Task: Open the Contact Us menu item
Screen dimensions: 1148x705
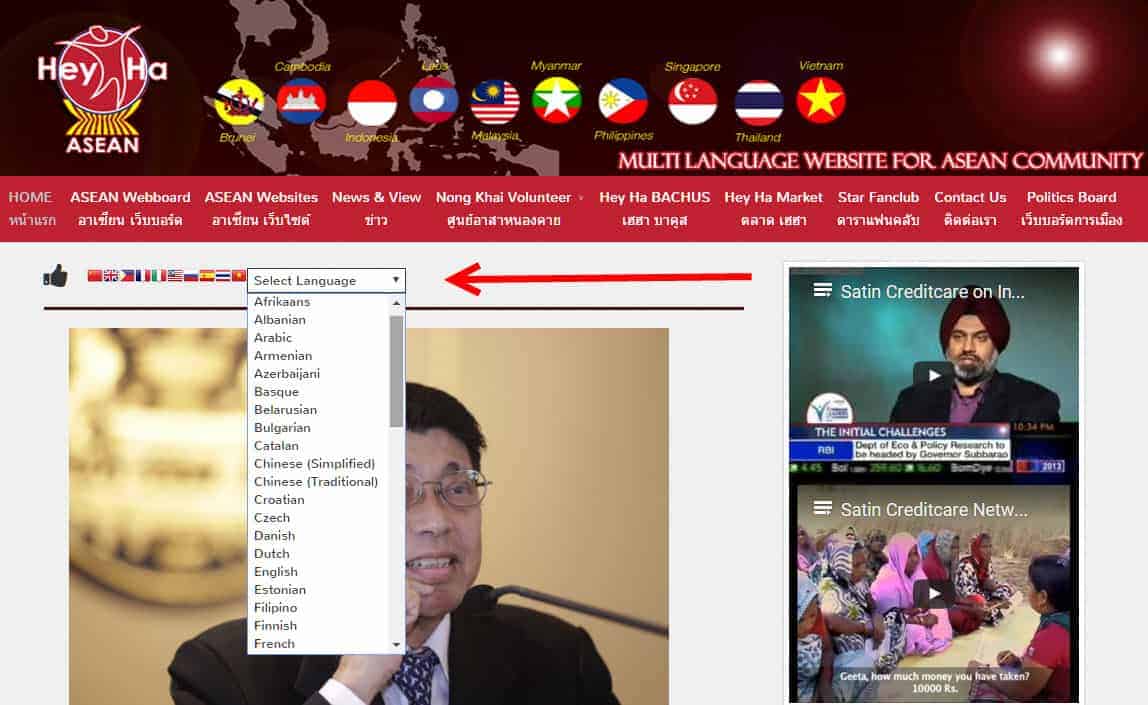Action: click(x=970, y=208)
